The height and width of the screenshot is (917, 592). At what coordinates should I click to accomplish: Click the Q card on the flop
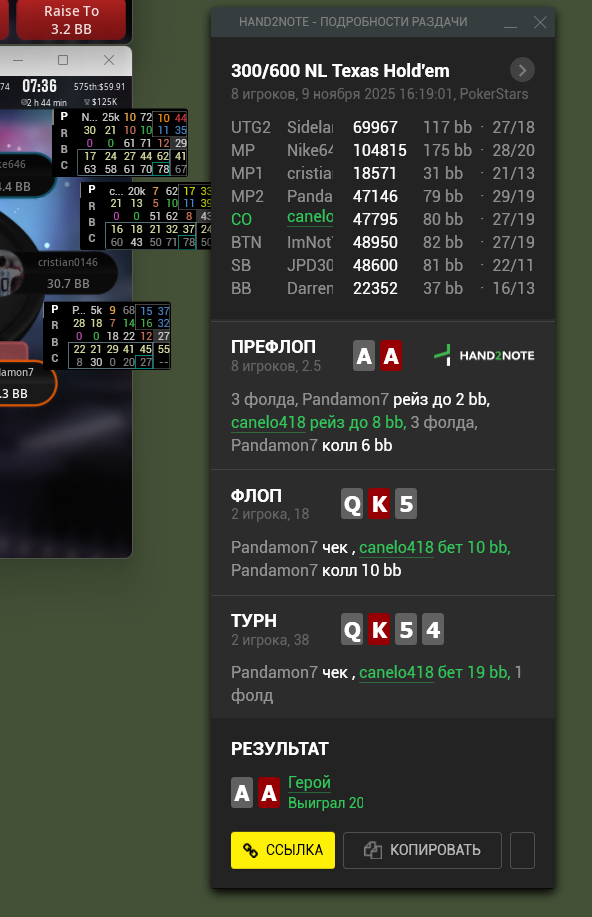click(352, 504)
